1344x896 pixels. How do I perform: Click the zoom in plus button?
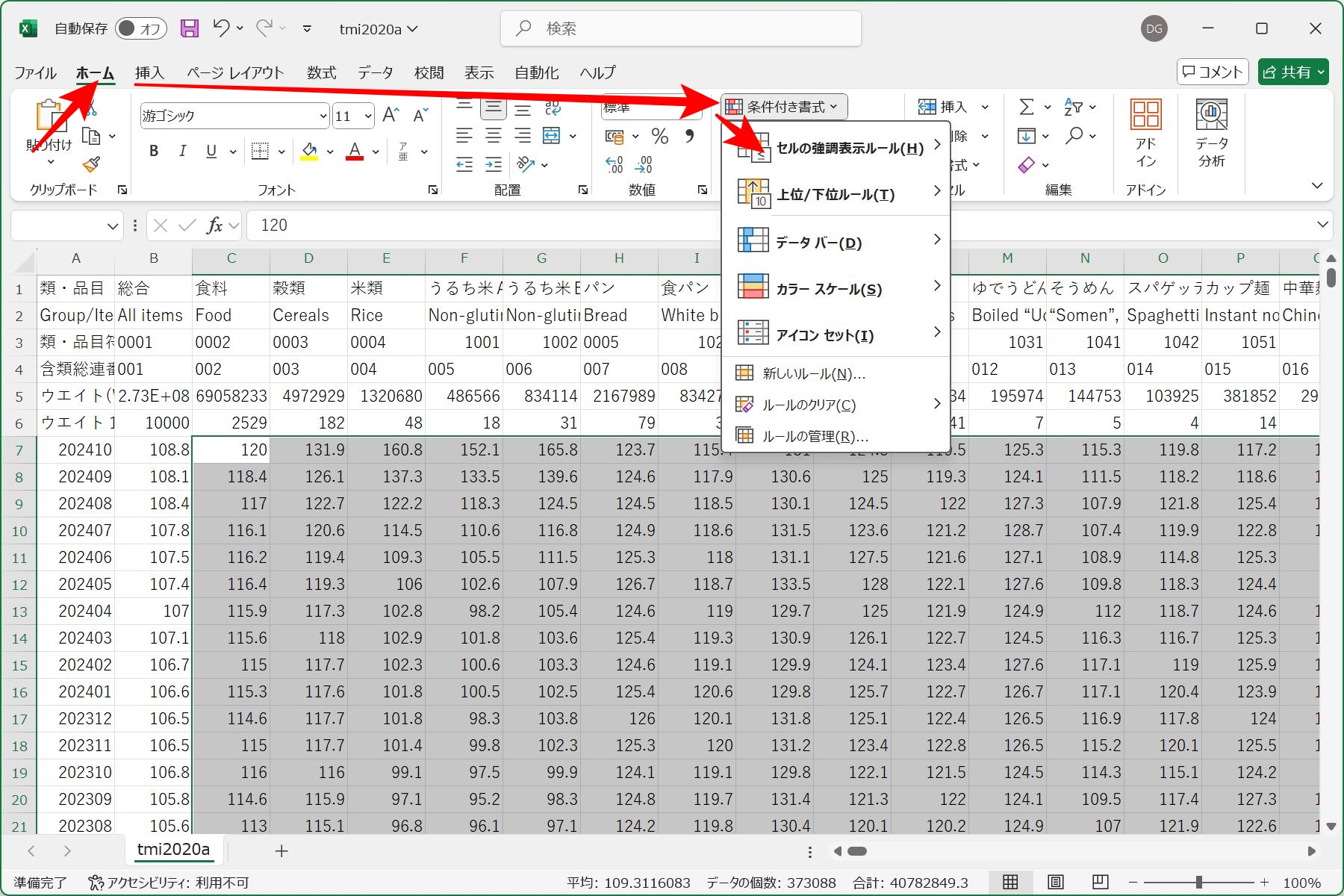(1264, 883)
